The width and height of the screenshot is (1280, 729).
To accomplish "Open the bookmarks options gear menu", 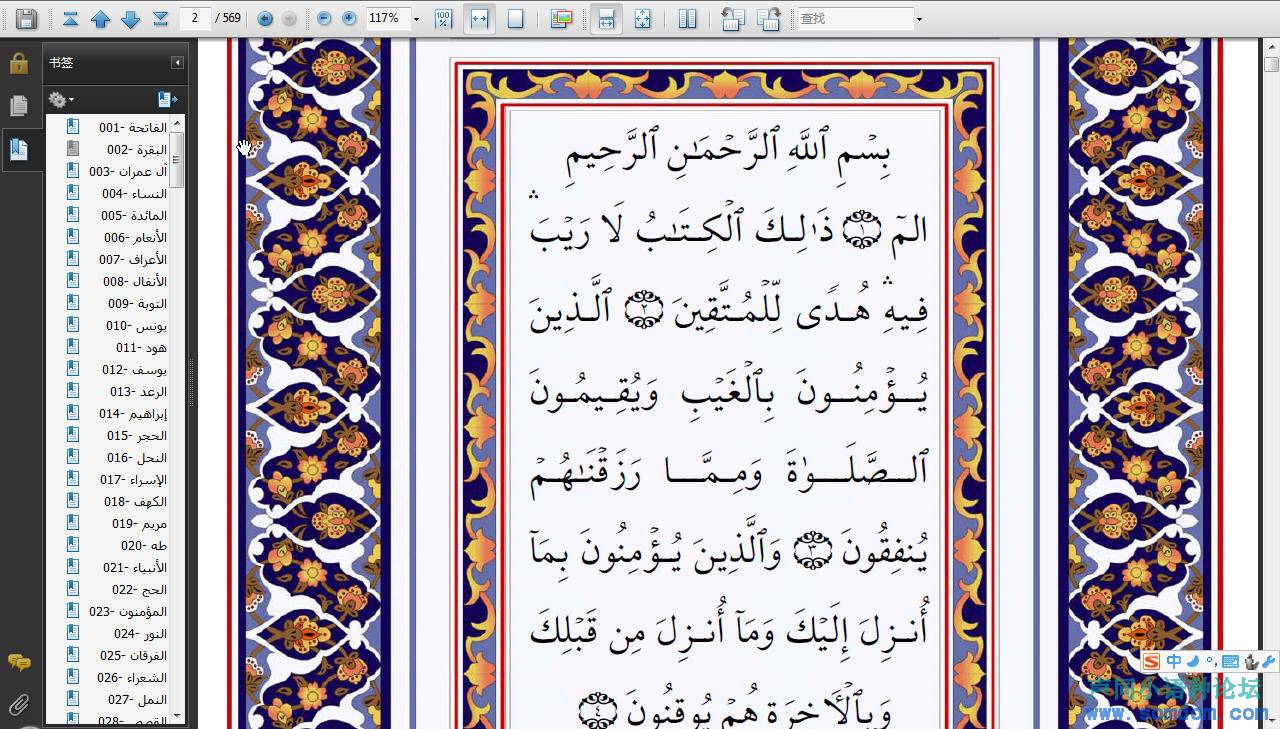I will (x=61, y=99).
